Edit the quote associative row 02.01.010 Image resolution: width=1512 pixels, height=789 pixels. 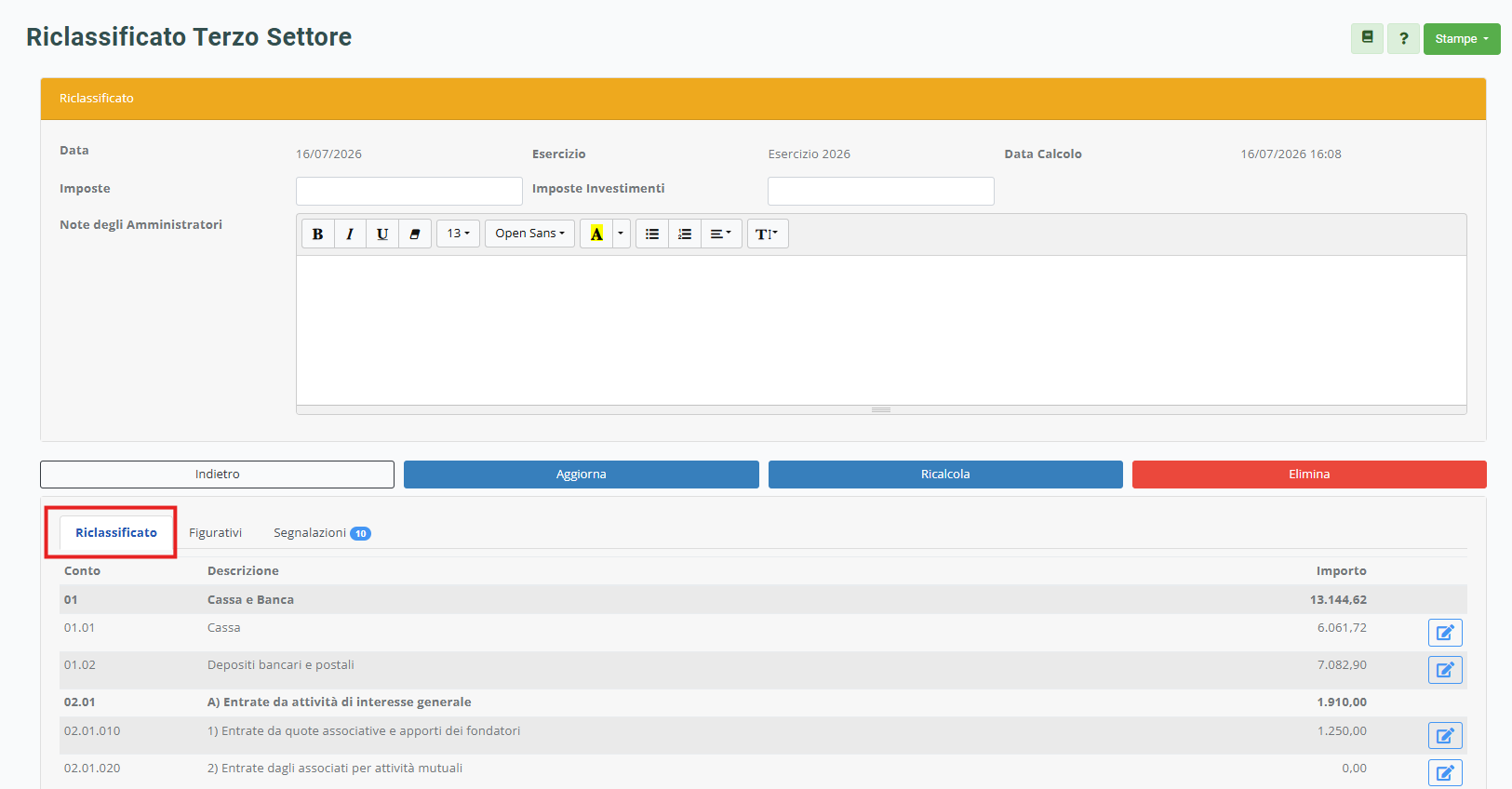(1445, 736)
